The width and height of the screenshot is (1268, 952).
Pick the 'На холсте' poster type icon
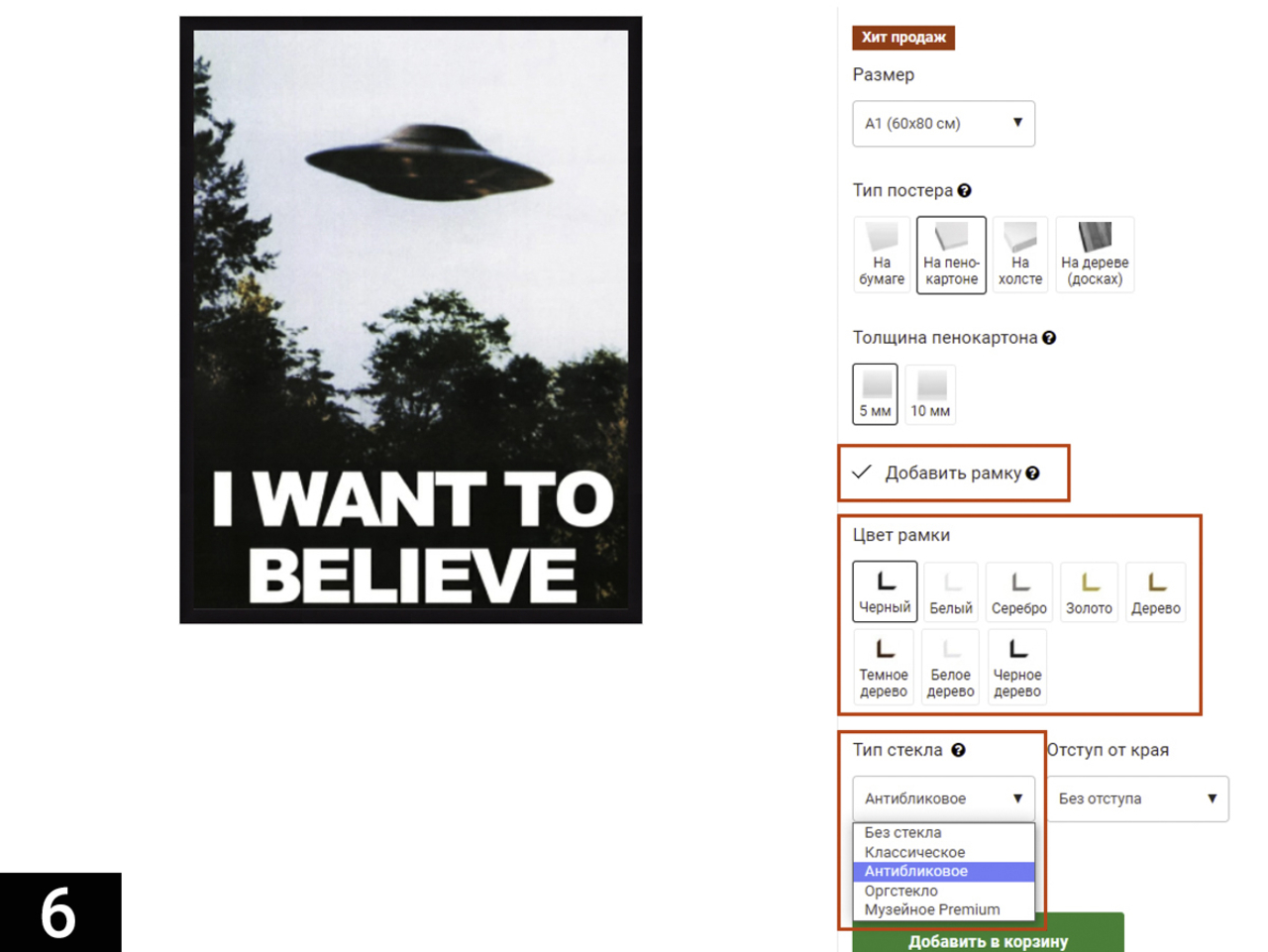pos(1019,254)
